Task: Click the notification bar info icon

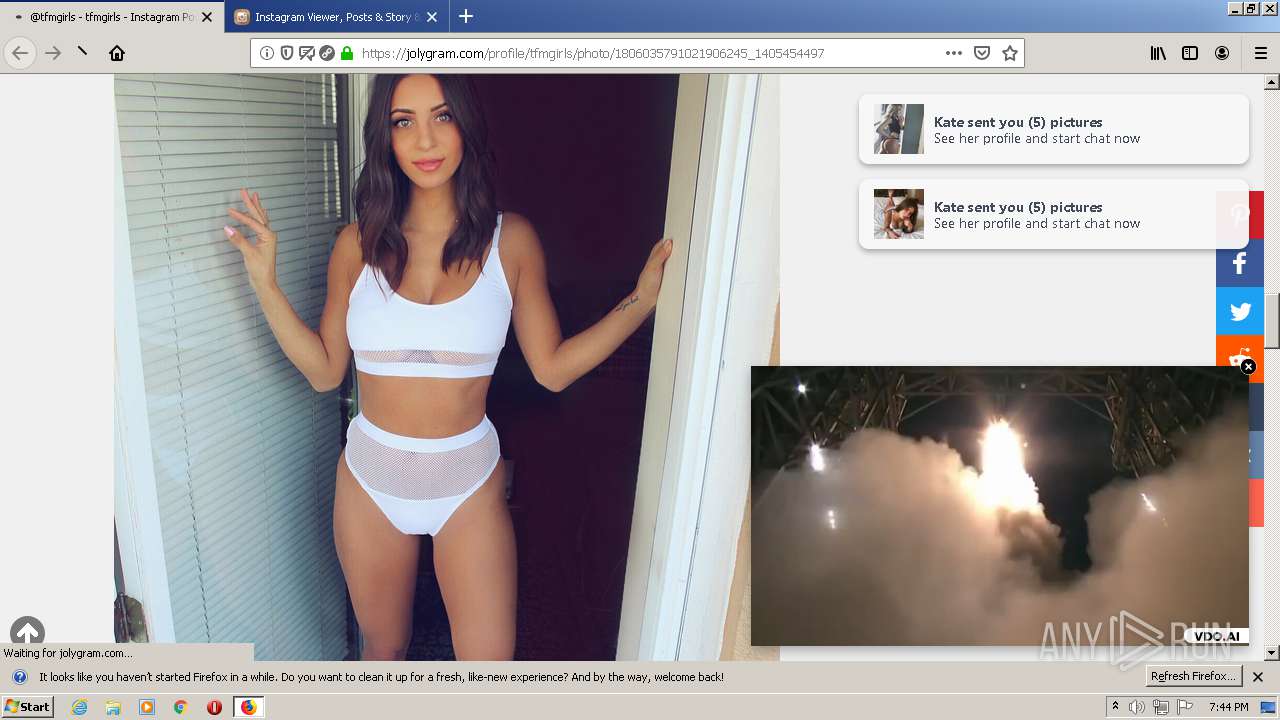Action: tap(19, 677)
